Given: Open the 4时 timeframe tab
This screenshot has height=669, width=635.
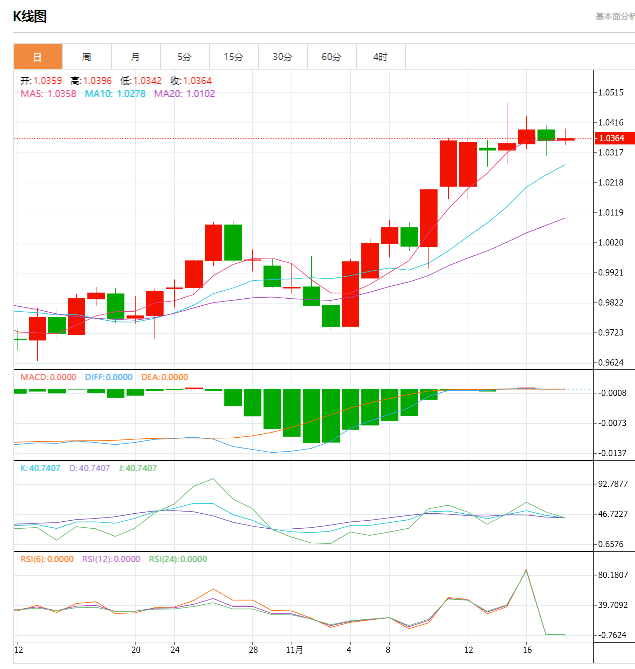Looking at the screenshot, I should point(381,56).
